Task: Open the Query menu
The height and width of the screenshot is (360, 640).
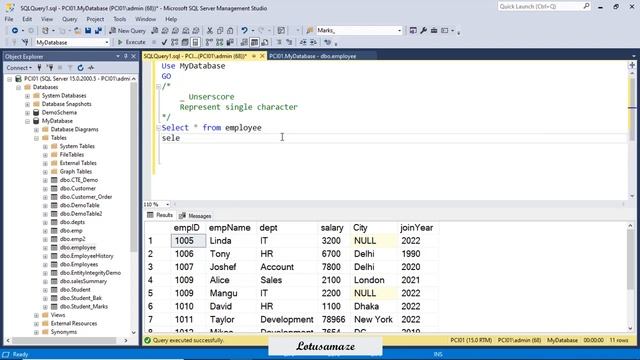Action: click(x=69, y=19)
